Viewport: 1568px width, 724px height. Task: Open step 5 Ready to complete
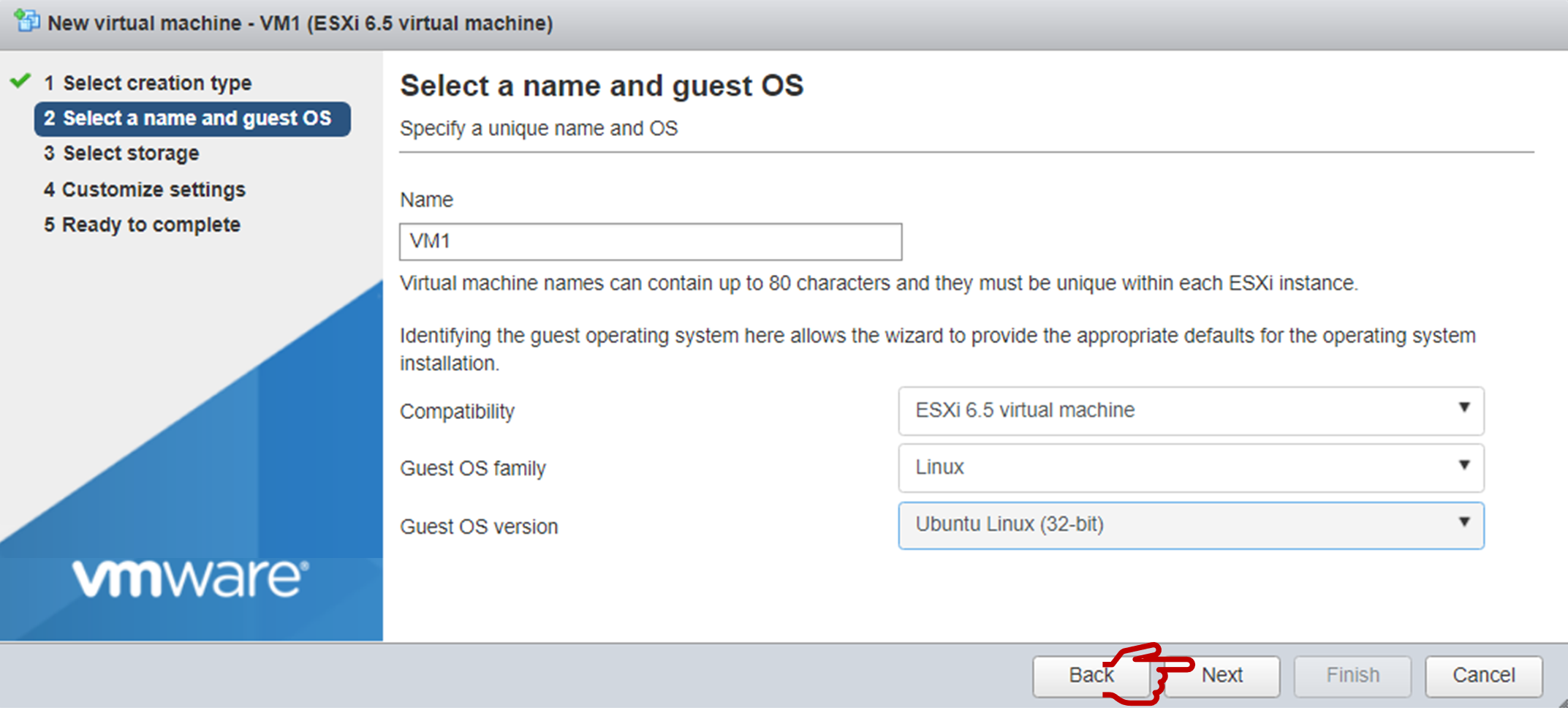(x=142, y=225)
